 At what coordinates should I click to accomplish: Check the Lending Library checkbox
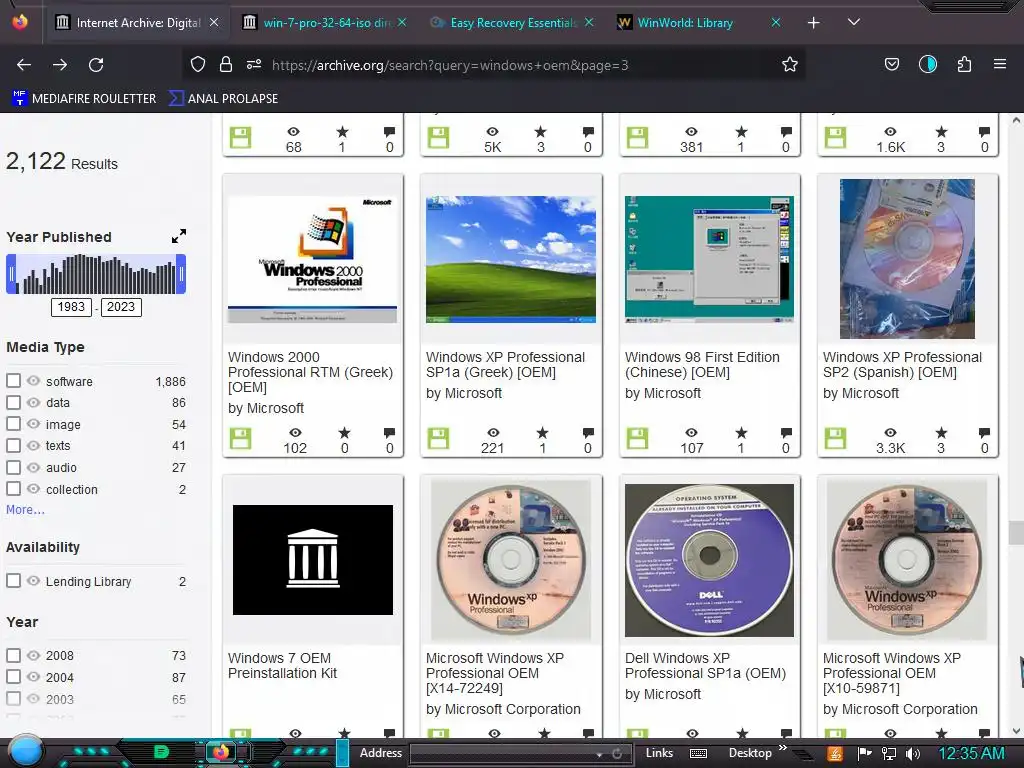(x=14, y=581)
